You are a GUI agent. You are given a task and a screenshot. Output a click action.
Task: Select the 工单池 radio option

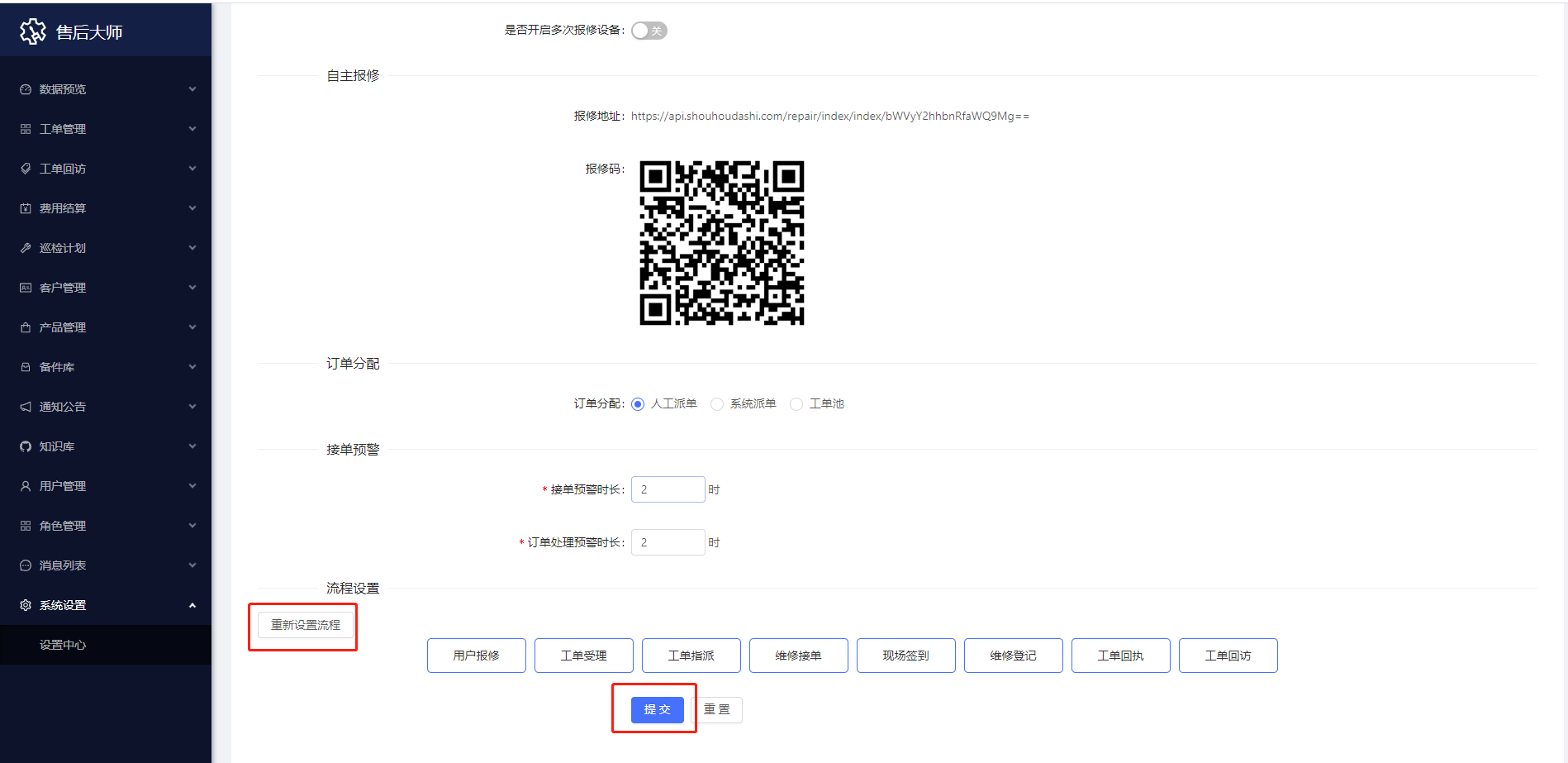pyautogui.click(x=796, y=404)
